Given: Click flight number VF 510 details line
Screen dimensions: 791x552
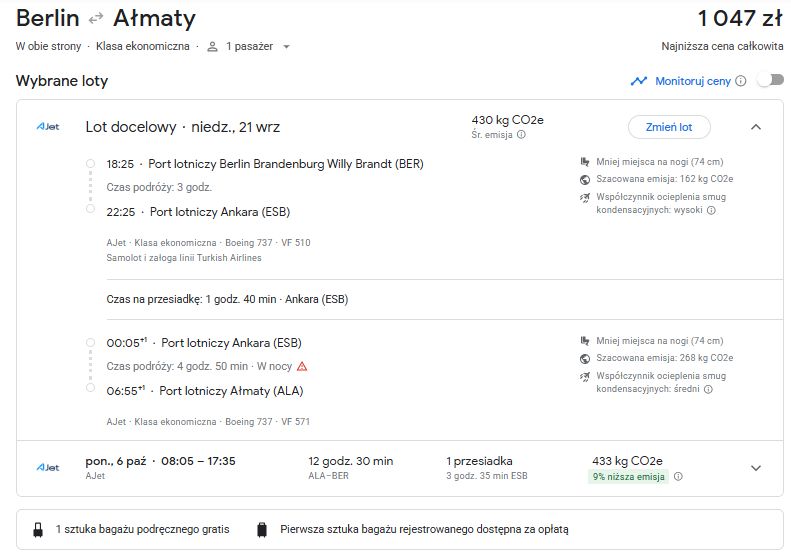Looking at the screenshot, I should pos(208,243).
